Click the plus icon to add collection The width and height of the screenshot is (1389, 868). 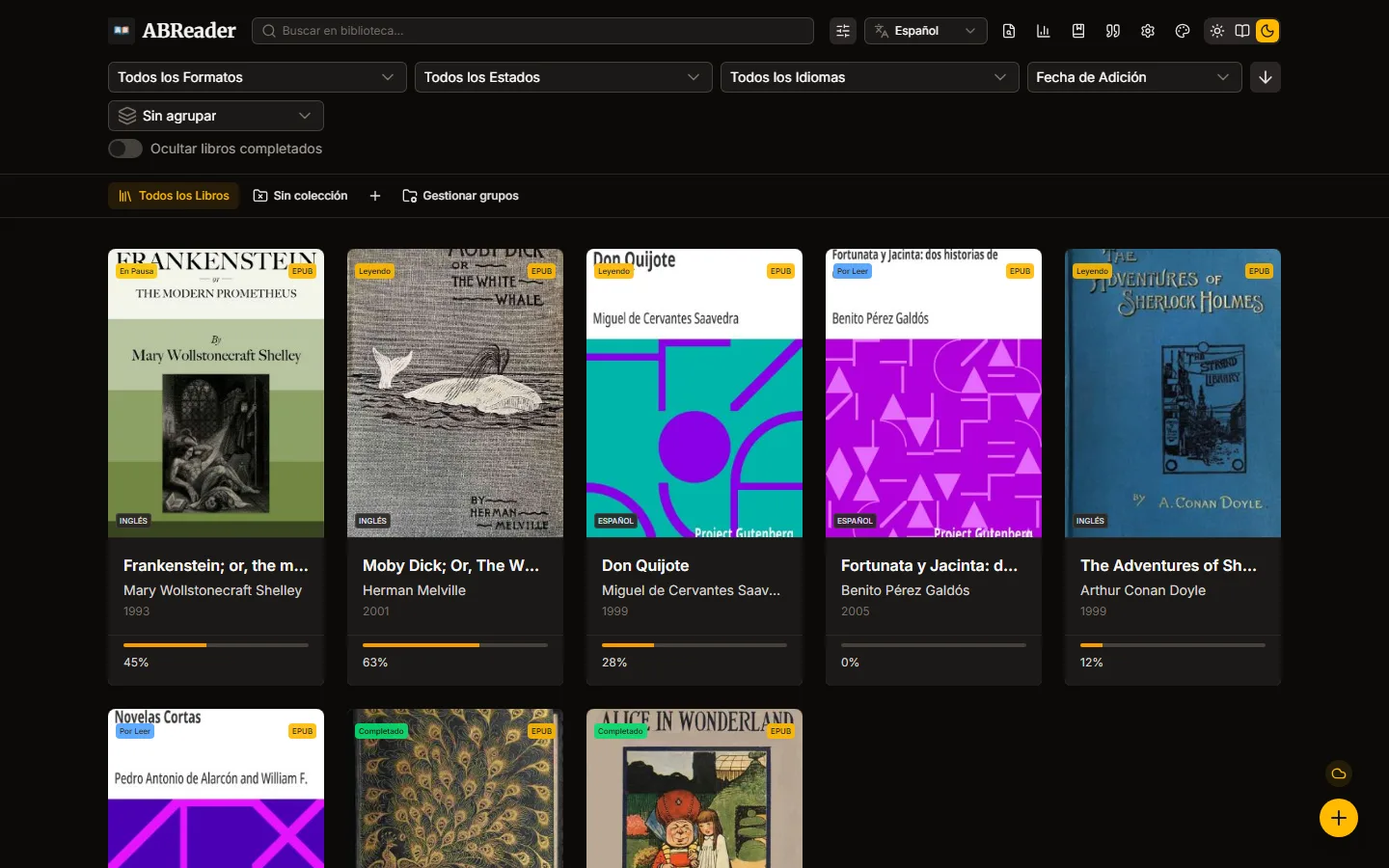(x=375, y=196)
